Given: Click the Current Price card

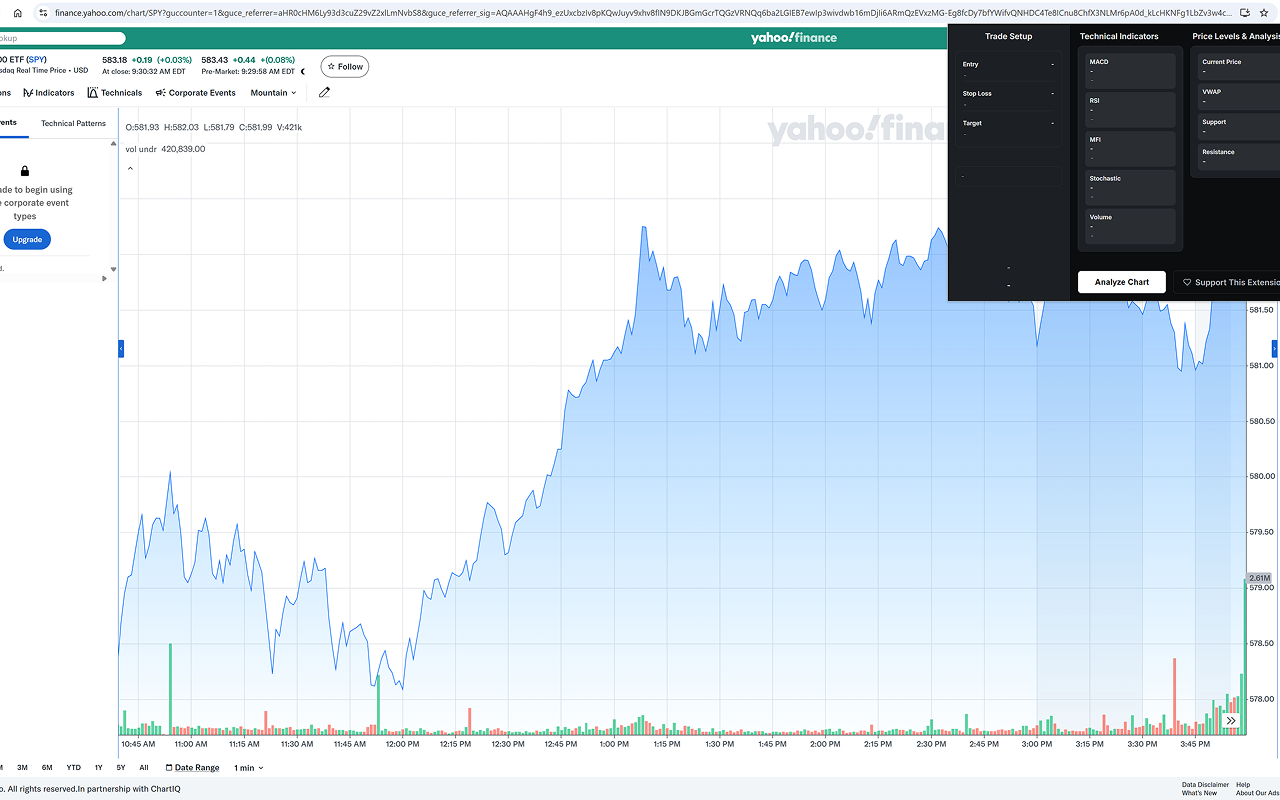Looking at the screenshot, I should 1240,67.
